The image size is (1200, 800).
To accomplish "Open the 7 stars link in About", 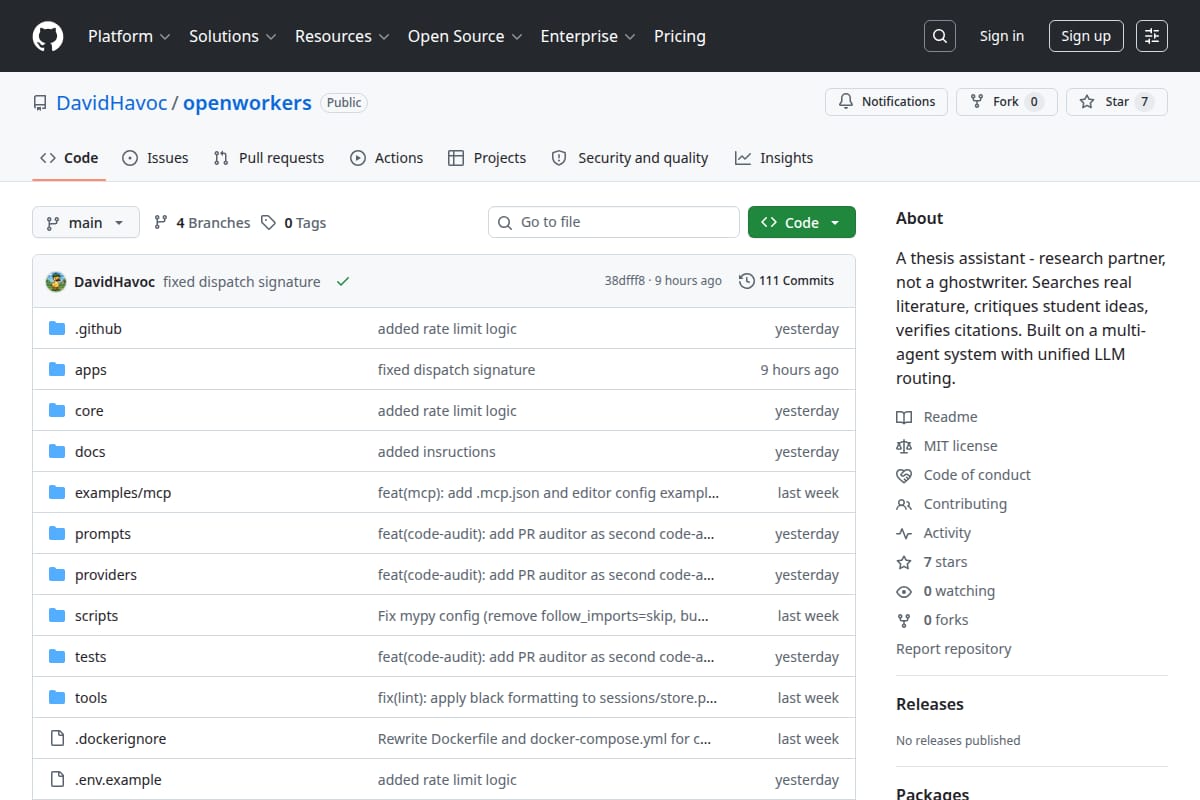I will [945, 562].
